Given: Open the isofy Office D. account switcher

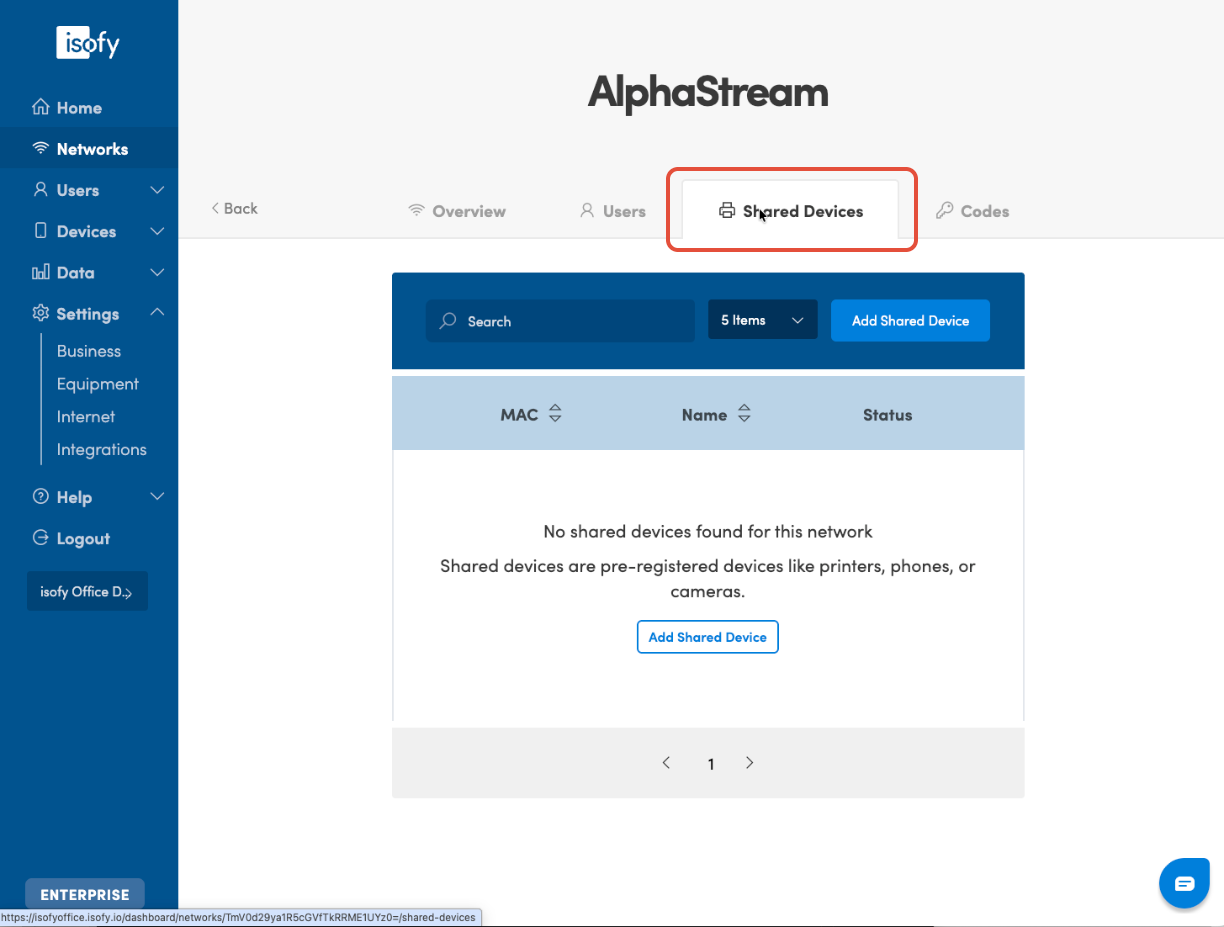Looking at the screenshot, I should (87, 591).
